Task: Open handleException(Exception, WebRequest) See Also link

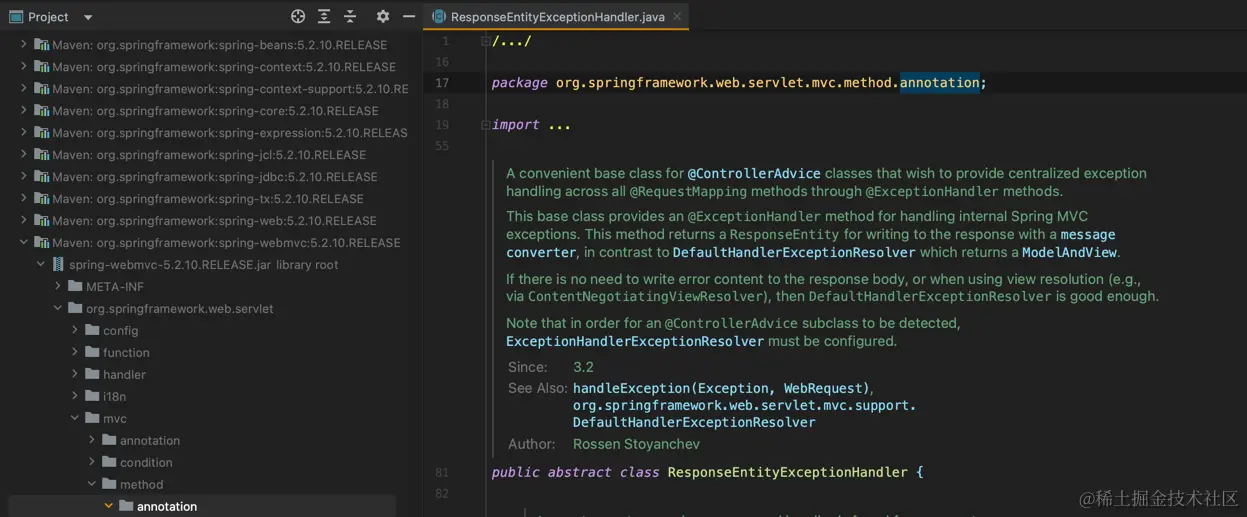Action: tap(721, 388)
